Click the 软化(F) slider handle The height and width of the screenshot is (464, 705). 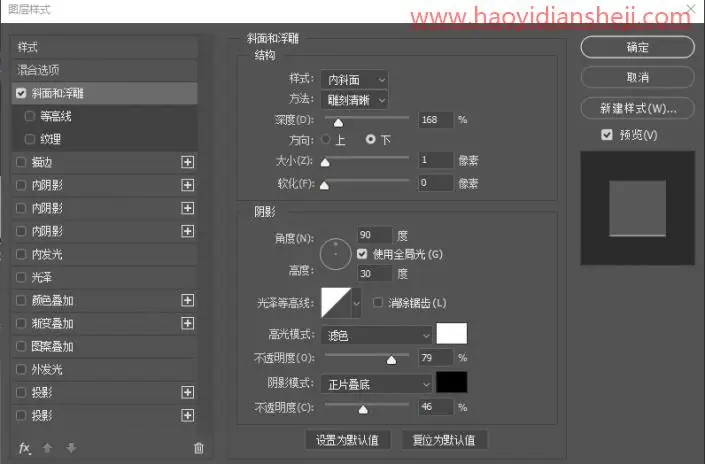coord(324,185)
